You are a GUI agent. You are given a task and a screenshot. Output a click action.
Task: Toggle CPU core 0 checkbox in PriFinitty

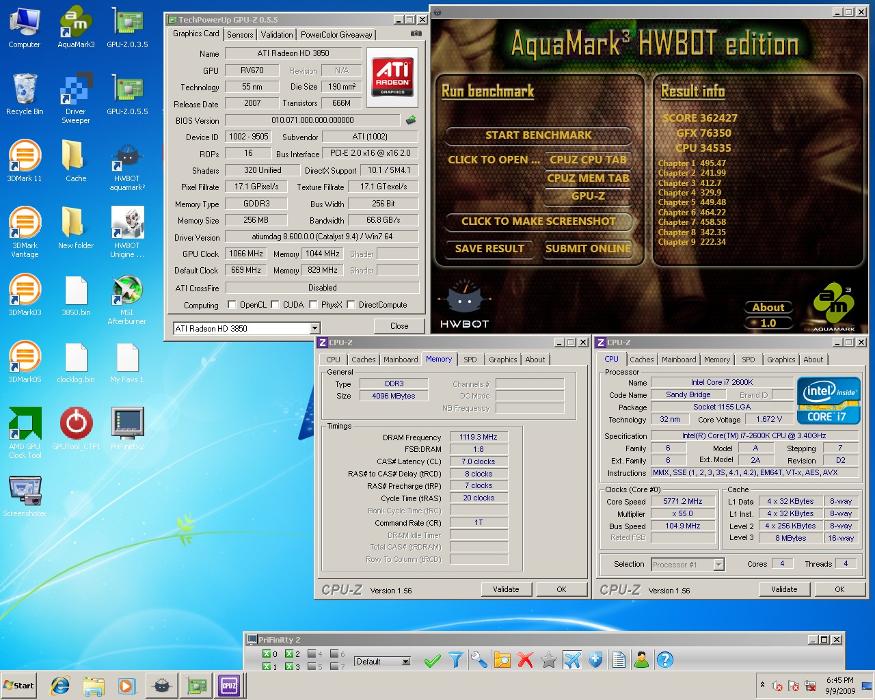[266, 654]
